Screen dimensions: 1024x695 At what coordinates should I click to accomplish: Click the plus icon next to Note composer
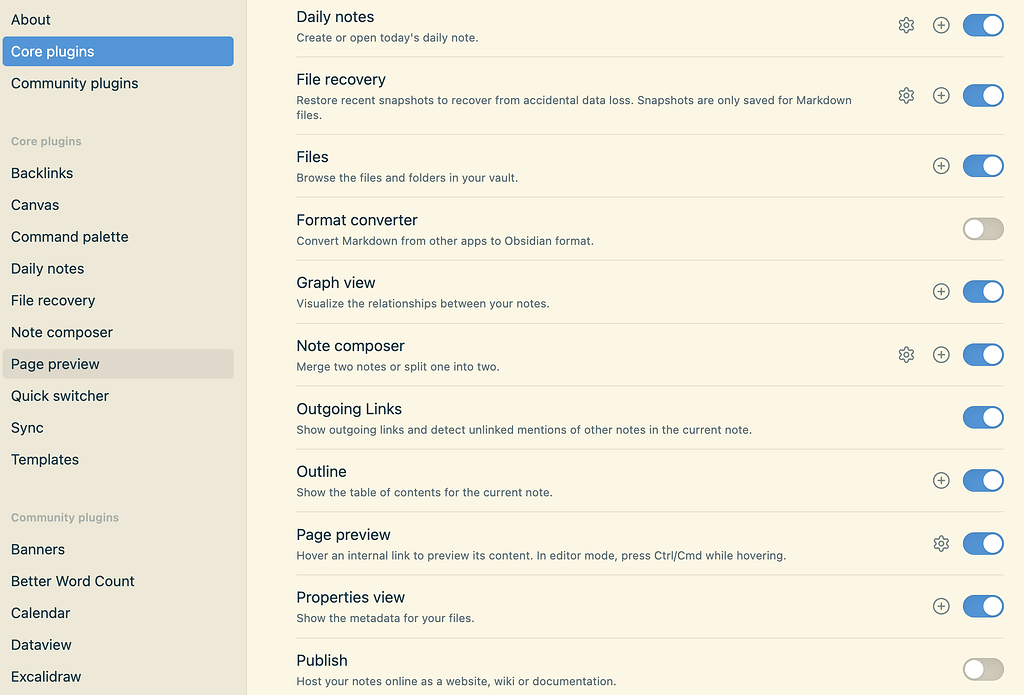pos(941,354)
